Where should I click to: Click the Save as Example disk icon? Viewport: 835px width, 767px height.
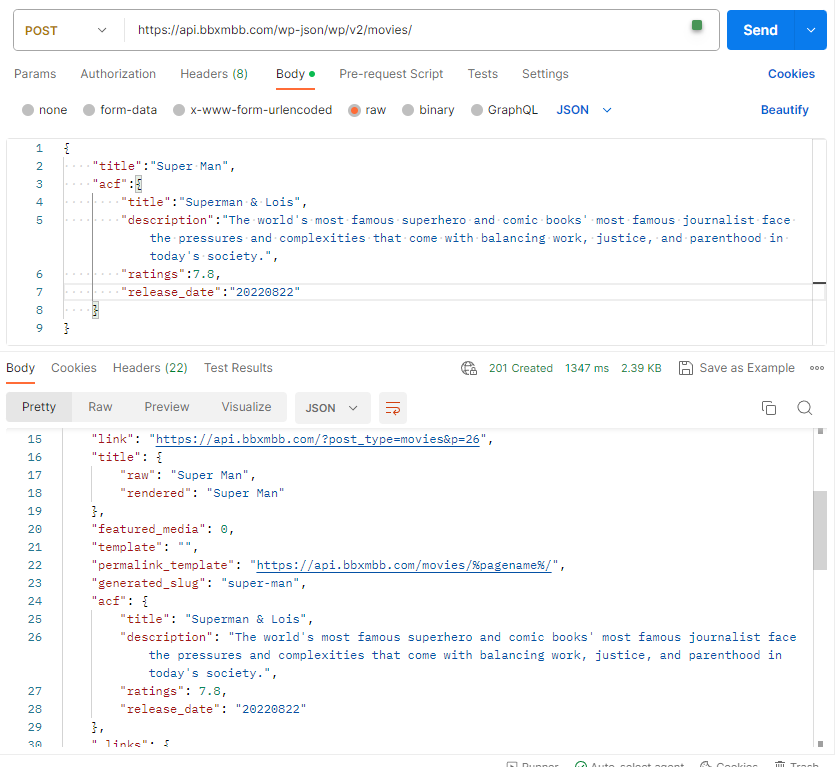pos(685,368)
